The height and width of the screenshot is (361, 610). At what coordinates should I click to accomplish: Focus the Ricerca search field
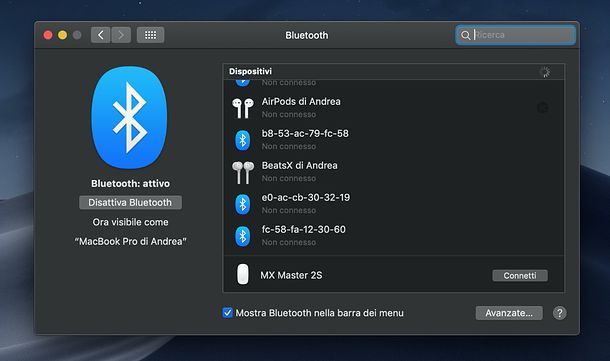click(515, 35)
